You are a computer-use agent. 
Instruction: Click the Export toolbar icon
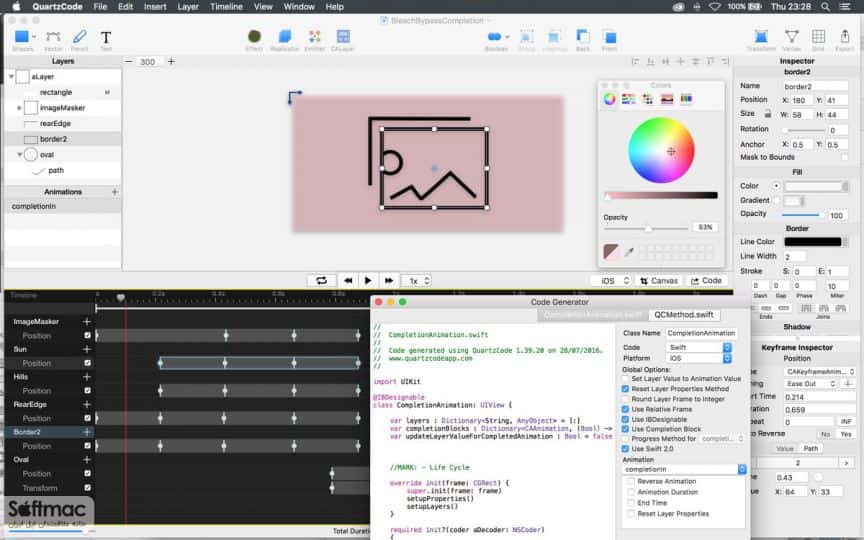click(845, 36)
